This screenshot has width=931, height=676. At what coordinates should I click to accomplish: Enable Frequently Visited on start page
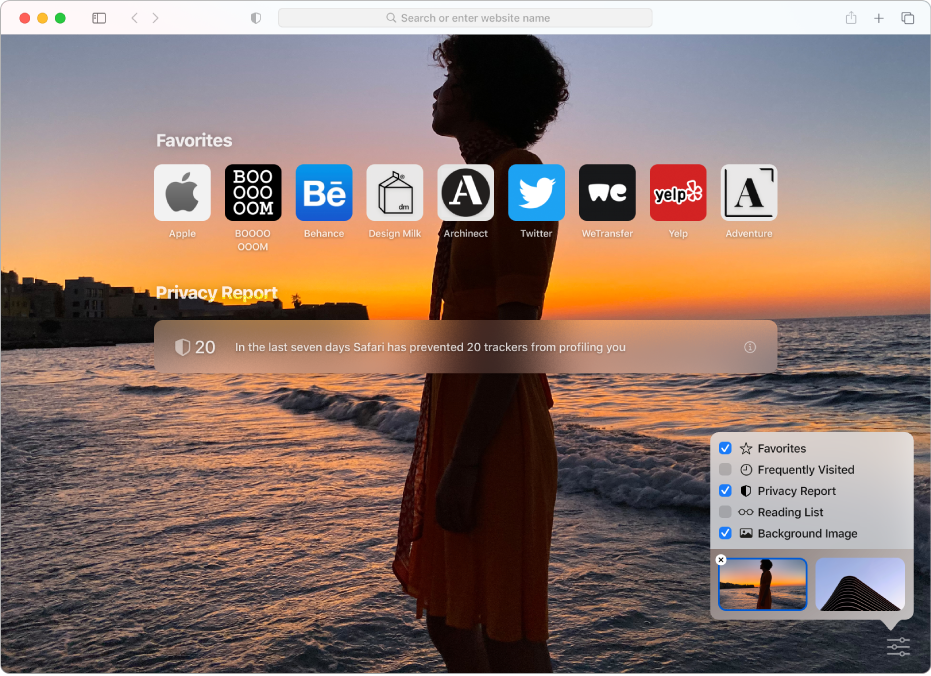[x=725, y=469]
